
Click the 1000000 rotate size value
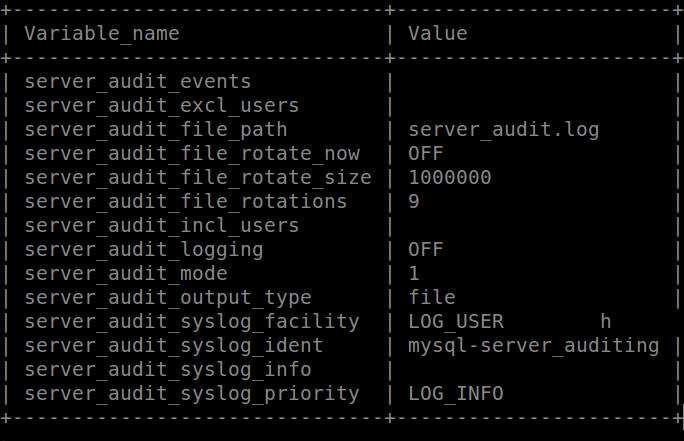pyautogui.click(x=449, y=177)
